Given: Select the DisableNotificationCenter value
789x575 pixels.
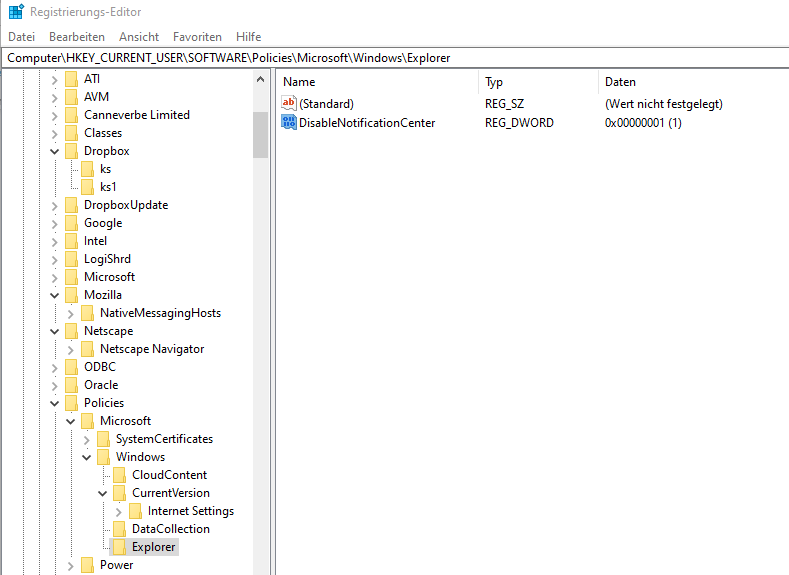Looking at the screenshot, I should (367, 123).
